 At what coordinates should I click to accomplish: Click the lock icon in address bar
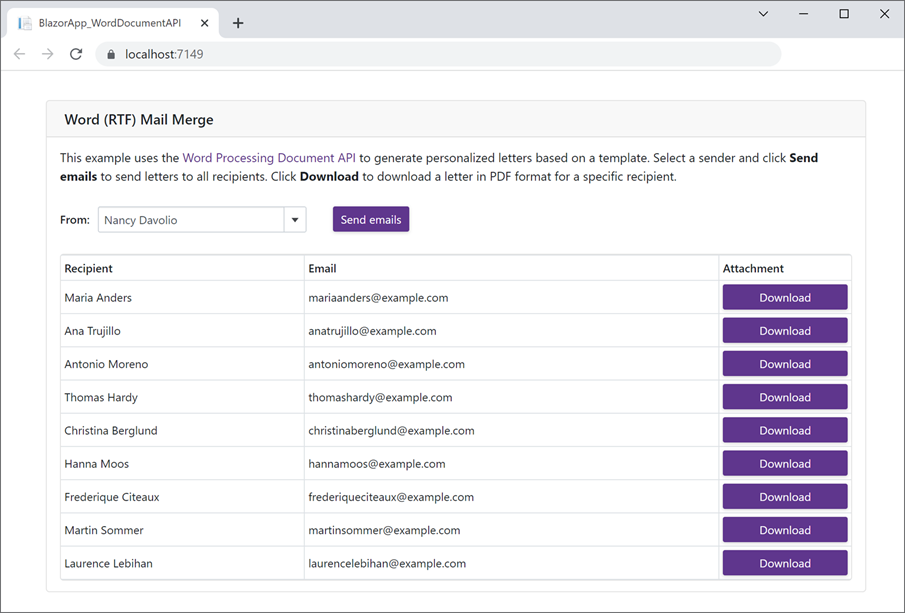[111, 54]
